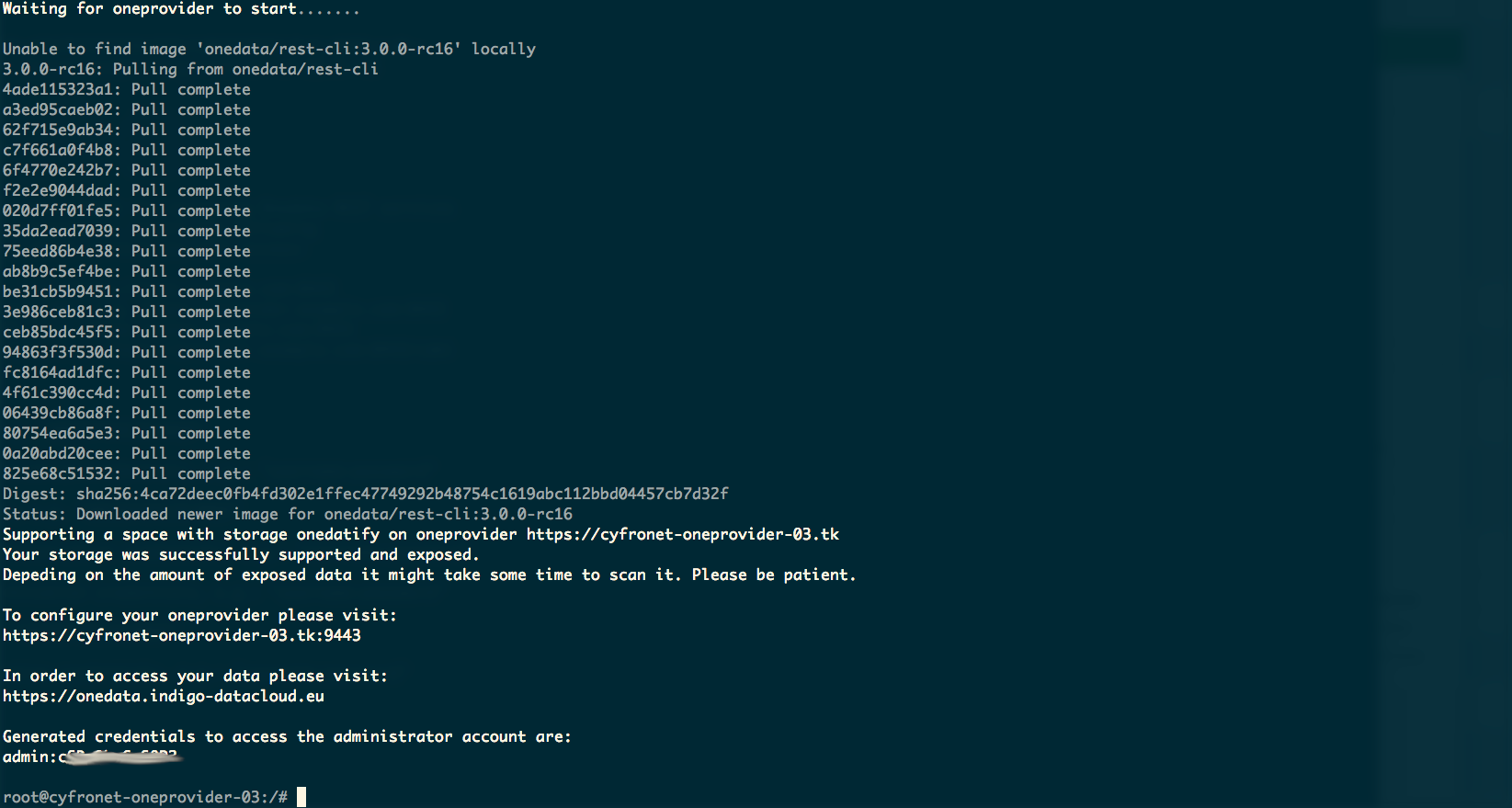The width and height of the screenshot is (1512, 808).
Task: Click the "Generated credentials" line
Action: tap(286, 736)
